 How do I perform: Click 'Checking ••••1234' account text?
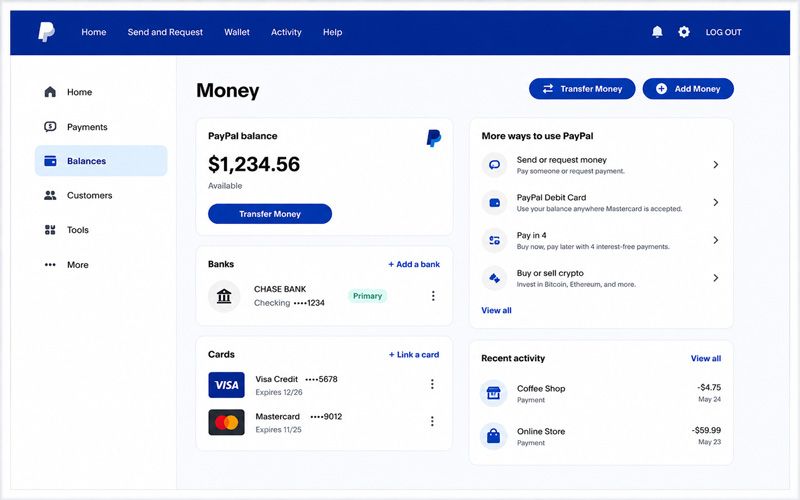[x=289, y=303]
